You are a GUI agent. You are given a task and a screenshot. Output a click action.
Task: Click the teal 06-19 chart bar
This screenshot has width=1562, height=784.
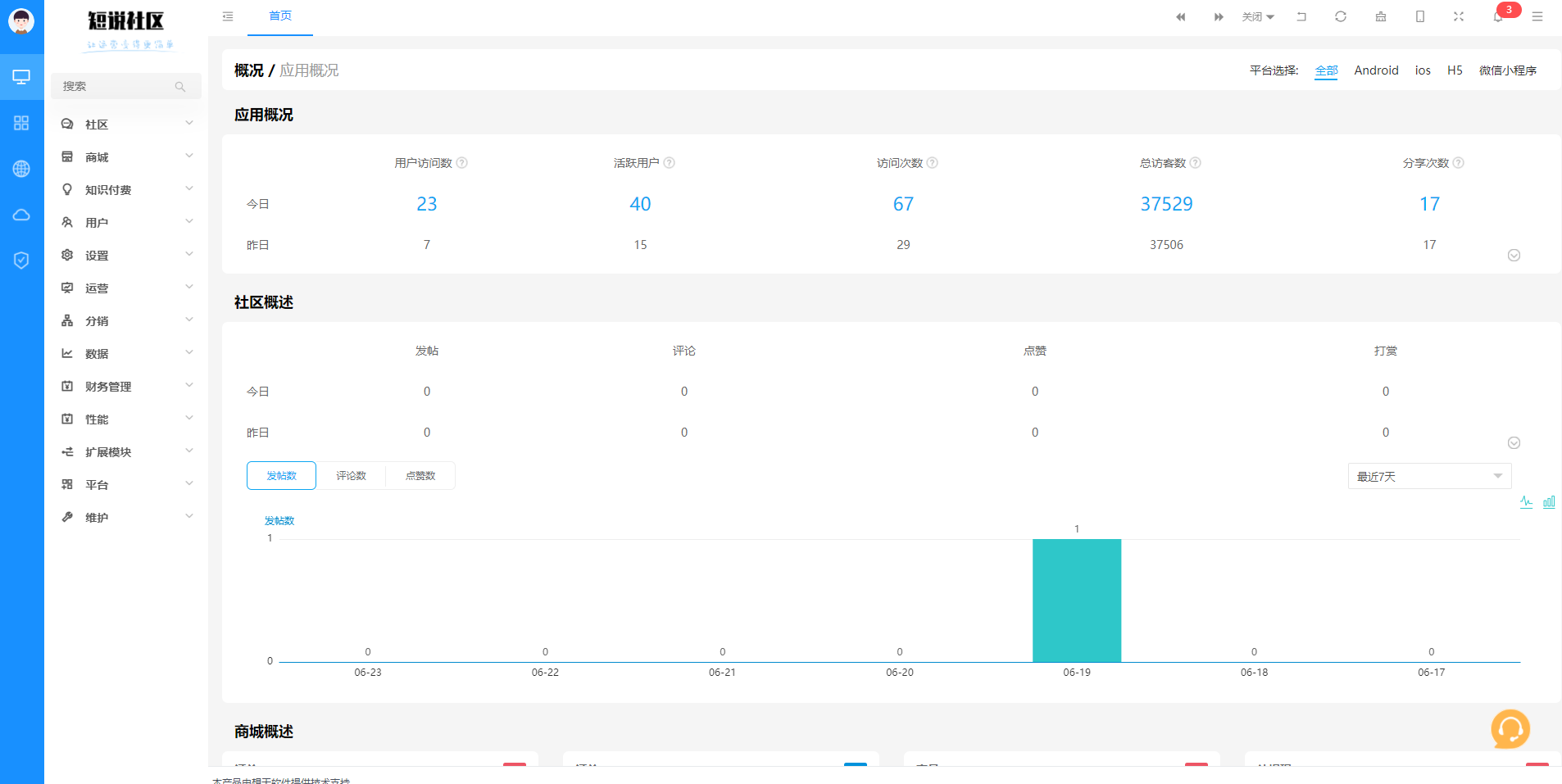click(1076, 600)
